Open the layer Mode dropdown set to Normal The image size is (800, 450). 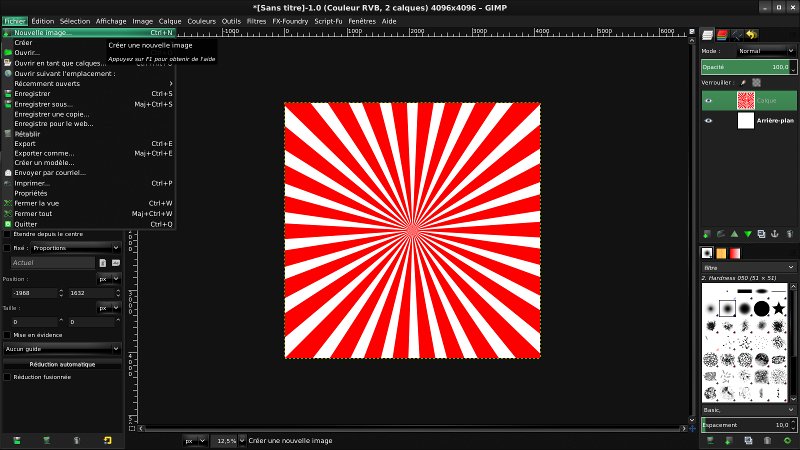coord(765,51)
